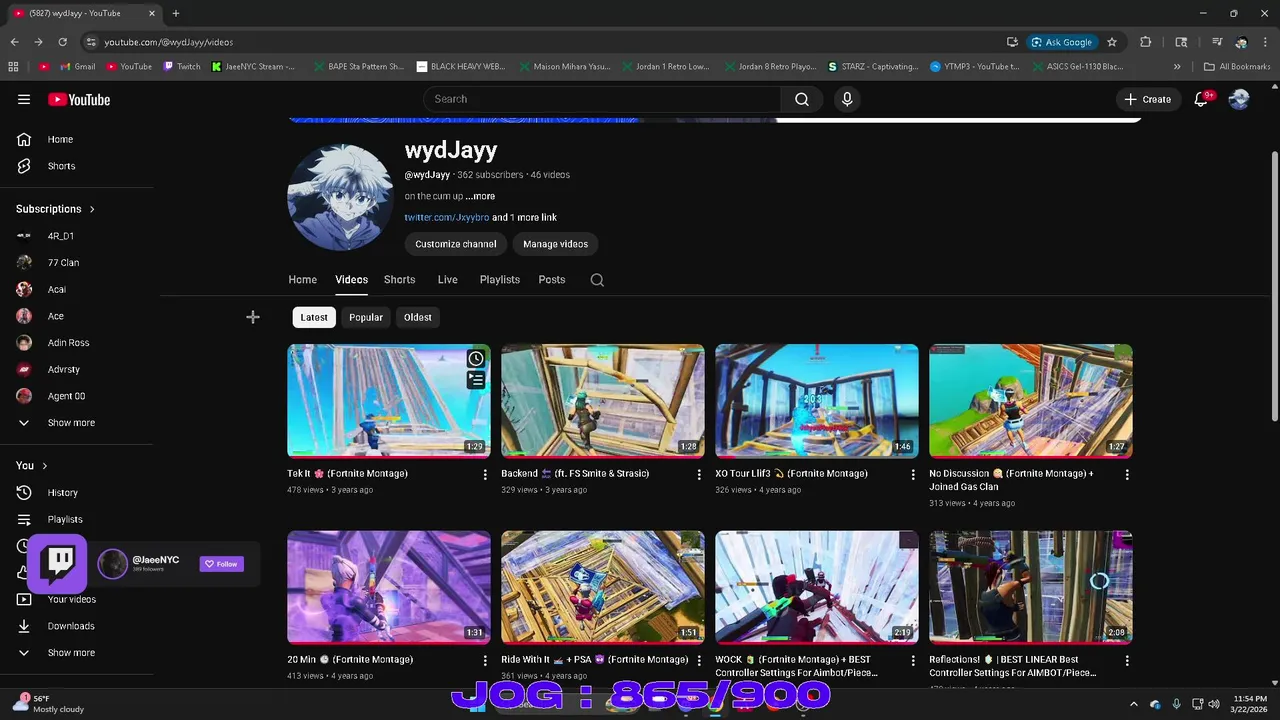The height and width of the screenshot is (720, 1280).
Task: Open options menu for WOCK video
Action: (913, 660)
